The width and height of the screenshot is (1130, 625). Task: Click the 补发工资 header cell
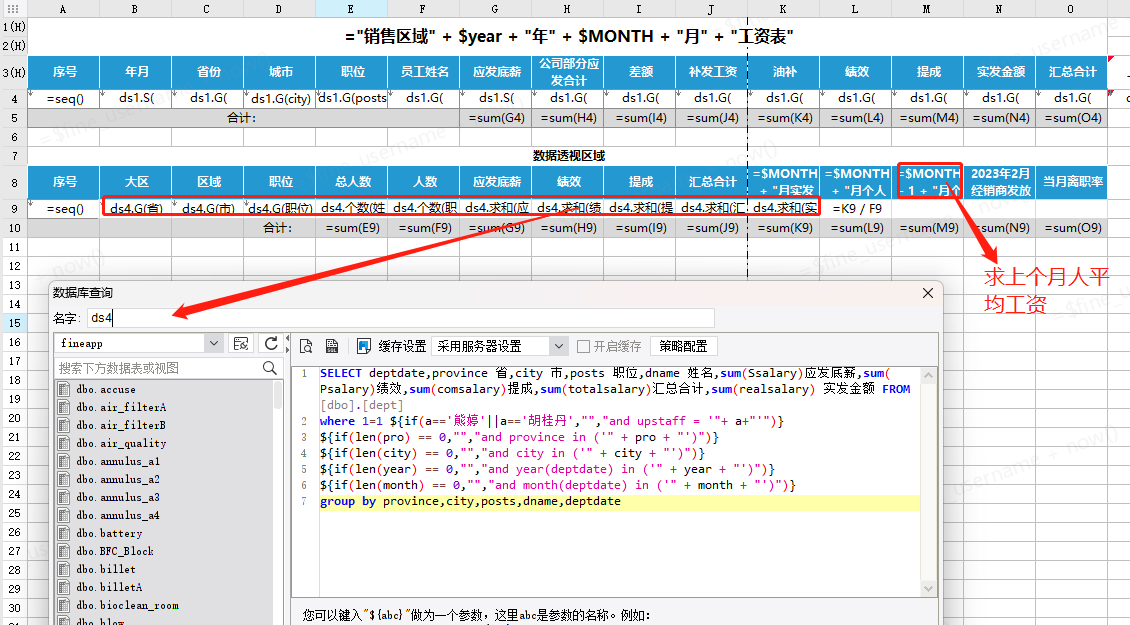click(712, 72)
